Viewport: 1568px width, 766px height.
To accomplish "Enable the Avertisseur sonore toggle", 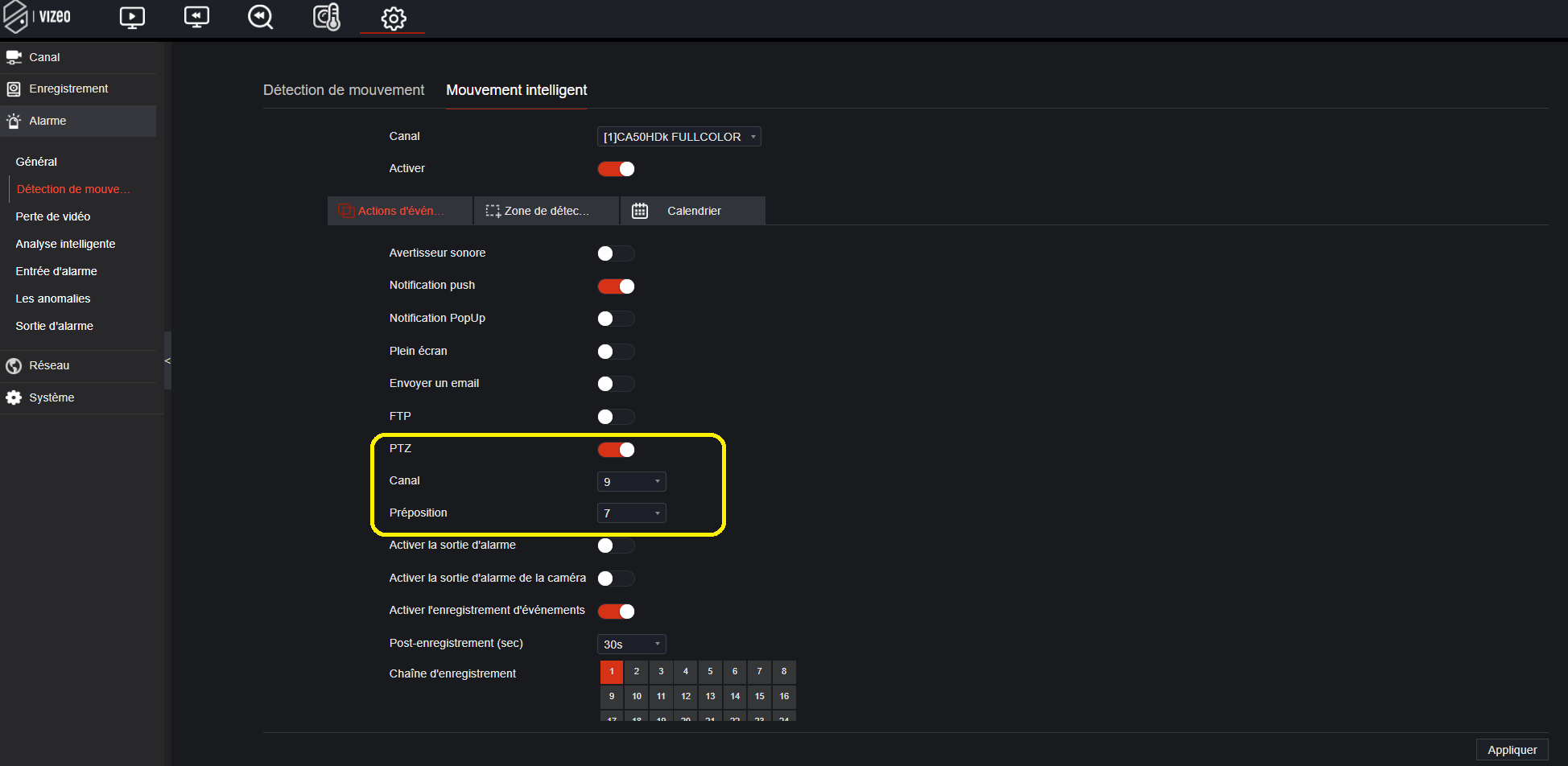I will pyautogui.click(x=616, y=253).
